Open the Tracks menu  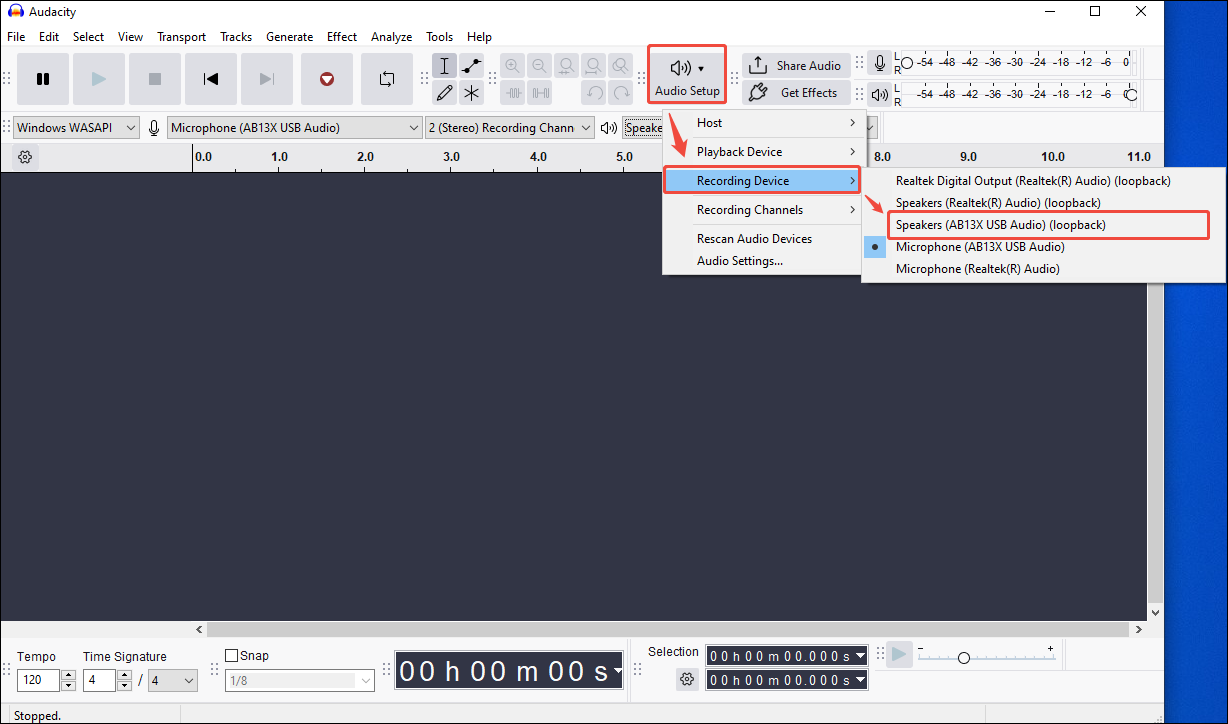(x=236, y=37)
